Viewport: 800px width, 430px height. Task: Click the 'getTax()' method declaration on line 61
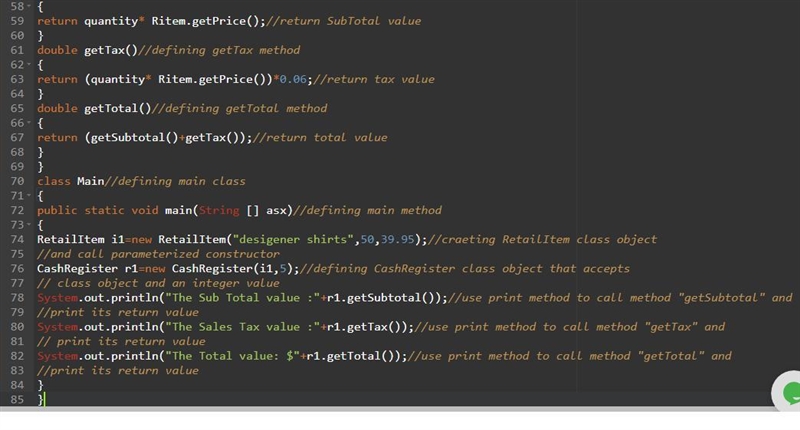point(111,50)
